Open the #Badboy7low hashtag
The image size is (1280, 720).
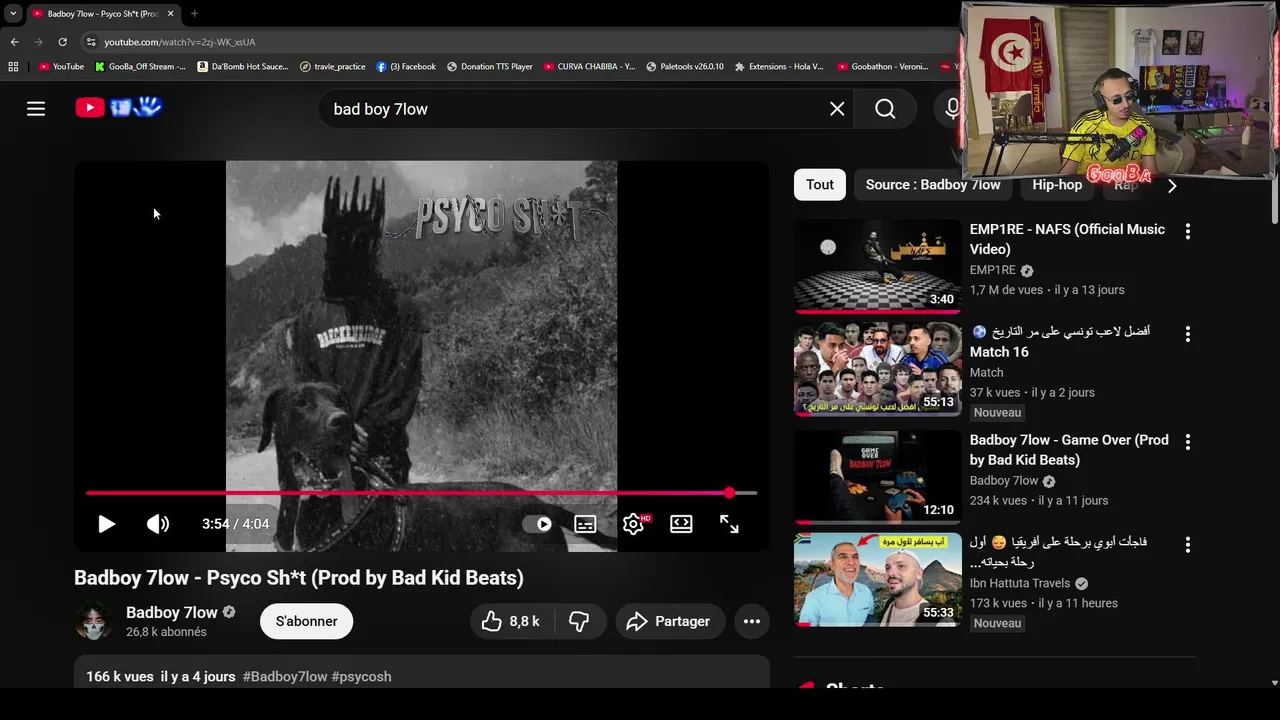coord(285,677)
